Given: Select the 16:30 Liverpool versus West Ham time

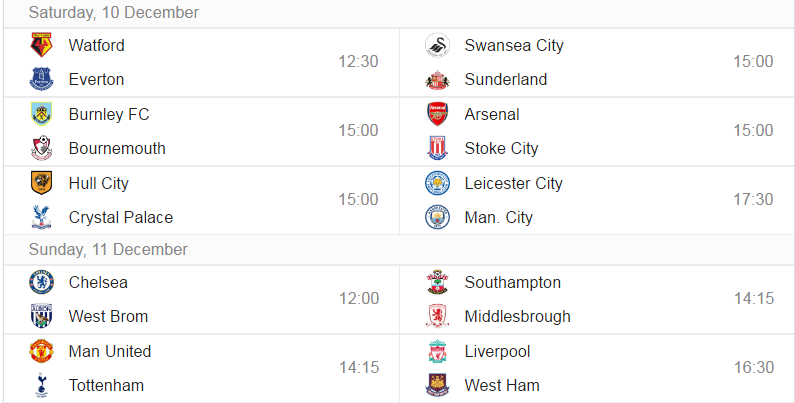Looking at the screenshot, I should (754, 367).
